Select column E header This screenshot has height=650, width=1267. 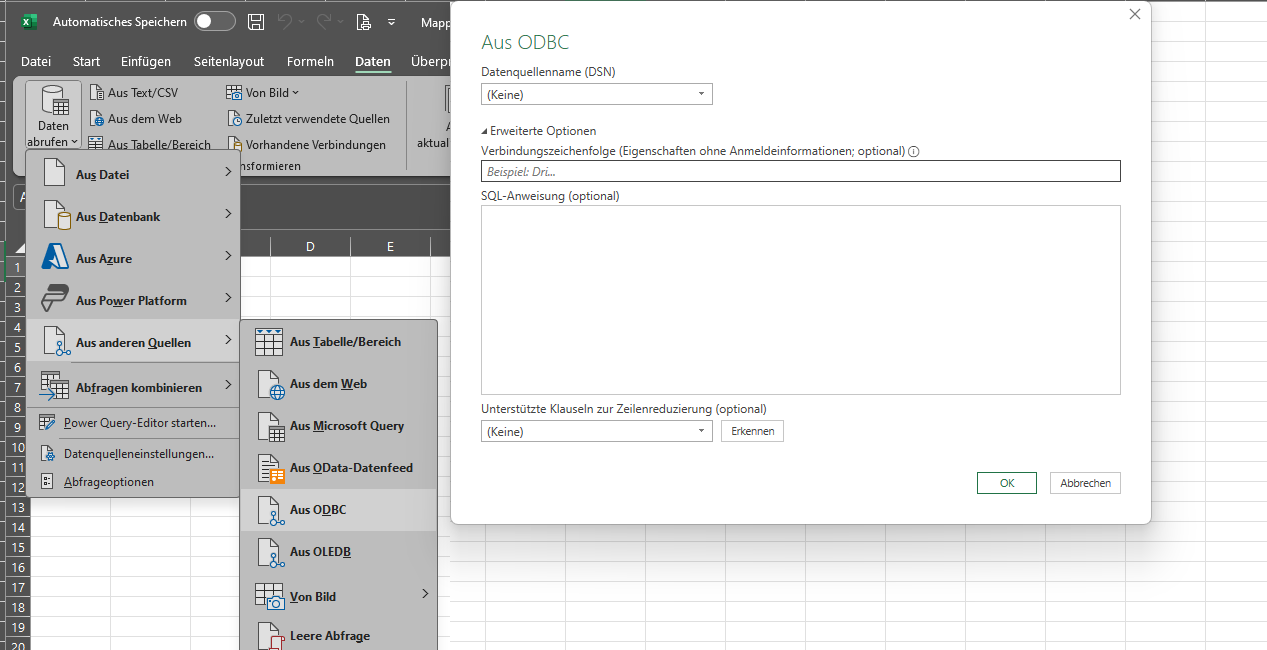[389, 246]
